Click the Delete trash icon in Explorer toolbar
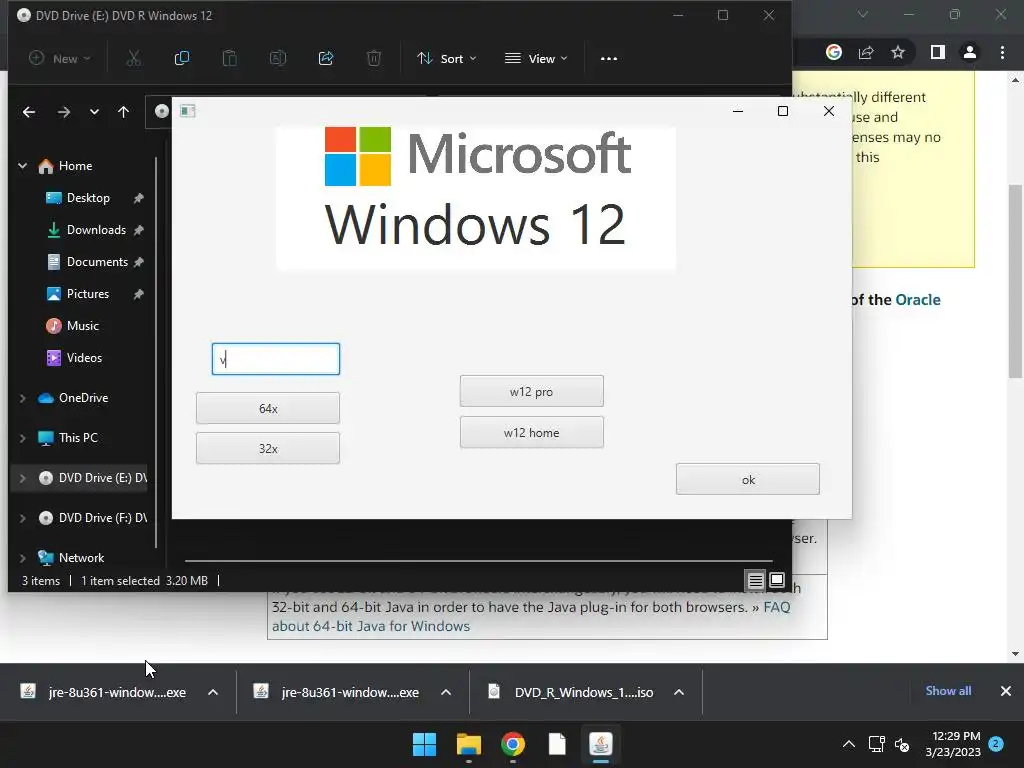Image resolution: width=1024 pixels, height=768 pixels. (x=374, y=58)
